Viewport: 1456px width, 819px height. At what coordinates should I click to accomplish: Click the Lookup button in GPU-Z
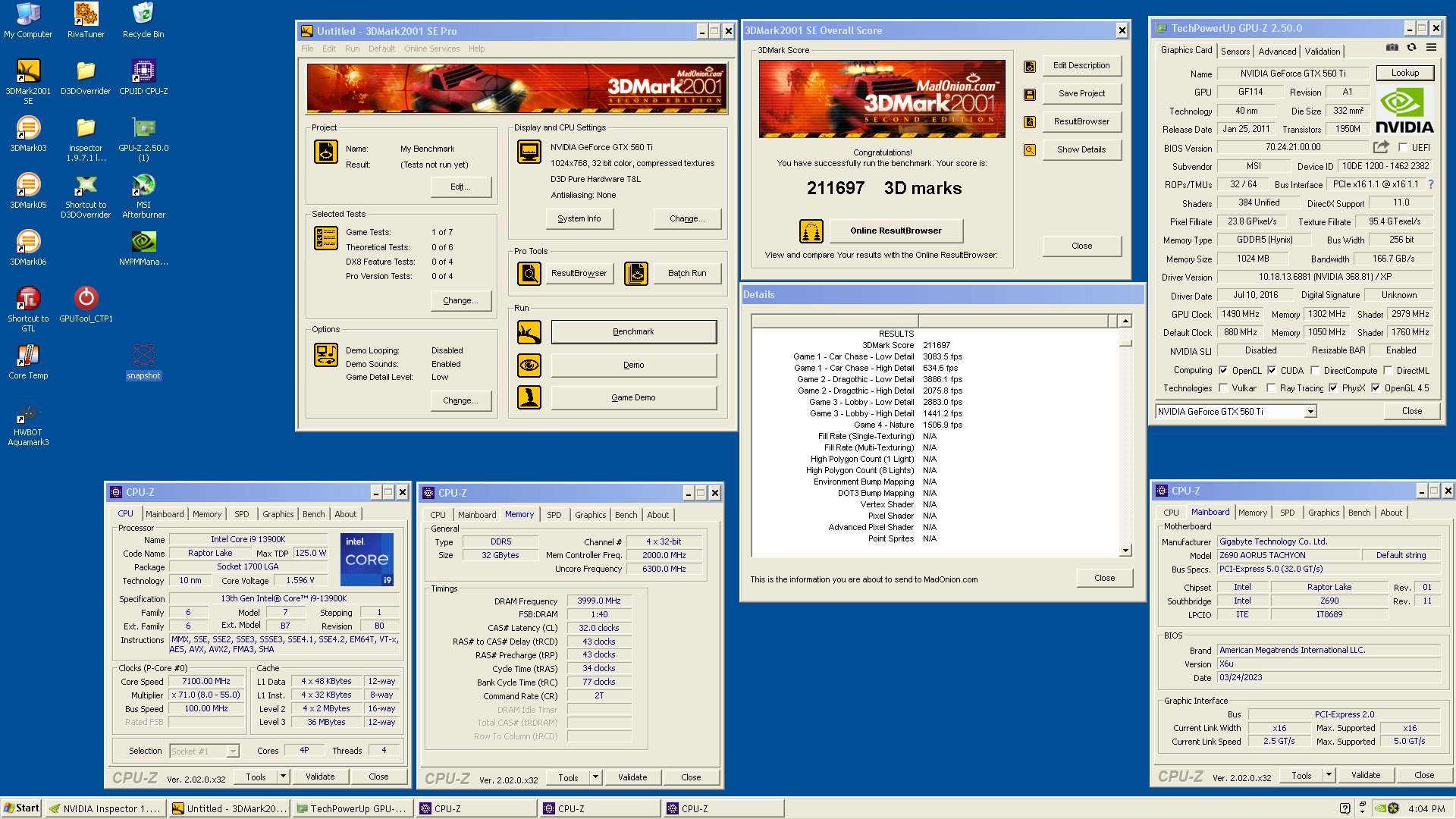tap(1405, 73)
